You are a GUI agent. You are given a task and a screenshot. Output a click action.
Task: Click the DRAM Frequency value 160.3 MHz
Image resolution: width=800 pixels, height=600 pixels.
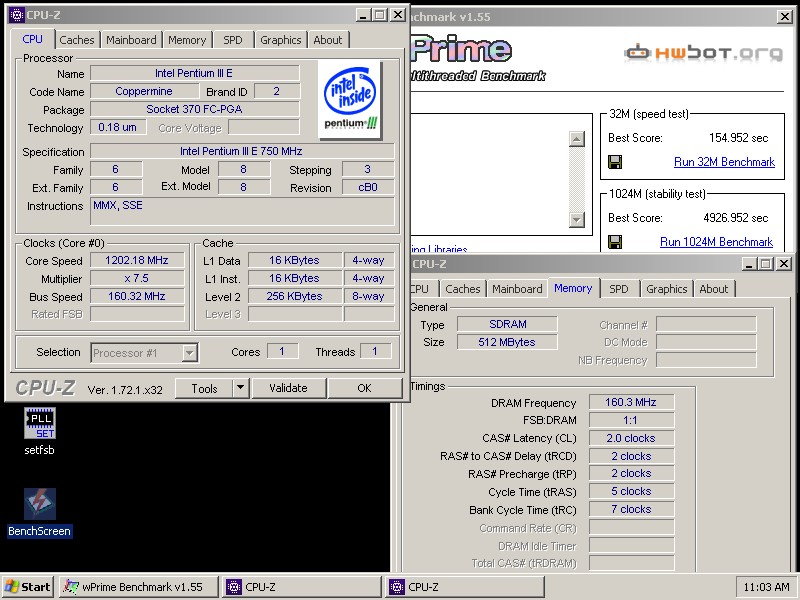click(x=631, y=402)
